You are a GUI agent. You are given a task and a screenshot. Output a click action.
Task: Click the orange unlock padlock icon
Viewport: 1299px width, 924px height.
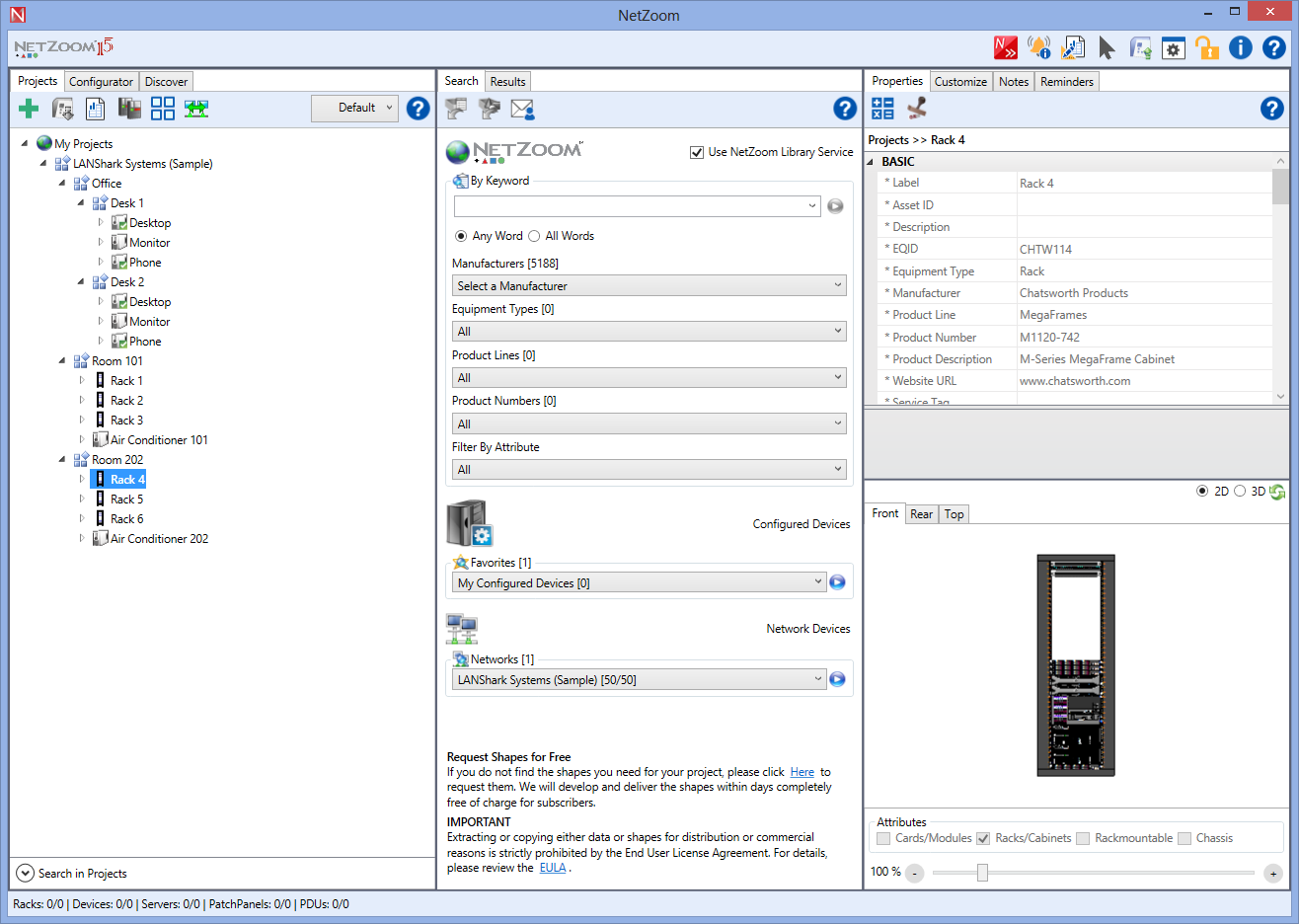click(x=1206, y=47)
